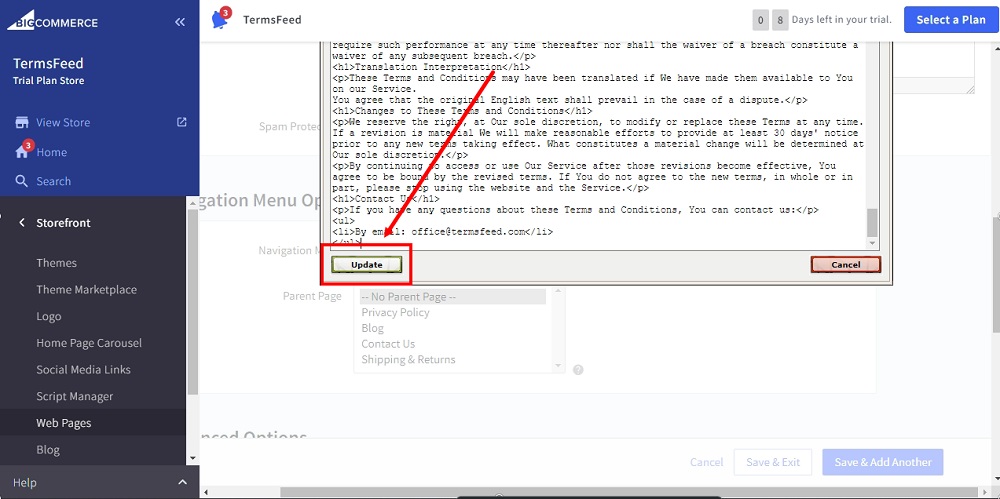This screenshot has width=1000, height=499.
Task: Collapse the sidebar with double chevron
Action: (180, 22)
